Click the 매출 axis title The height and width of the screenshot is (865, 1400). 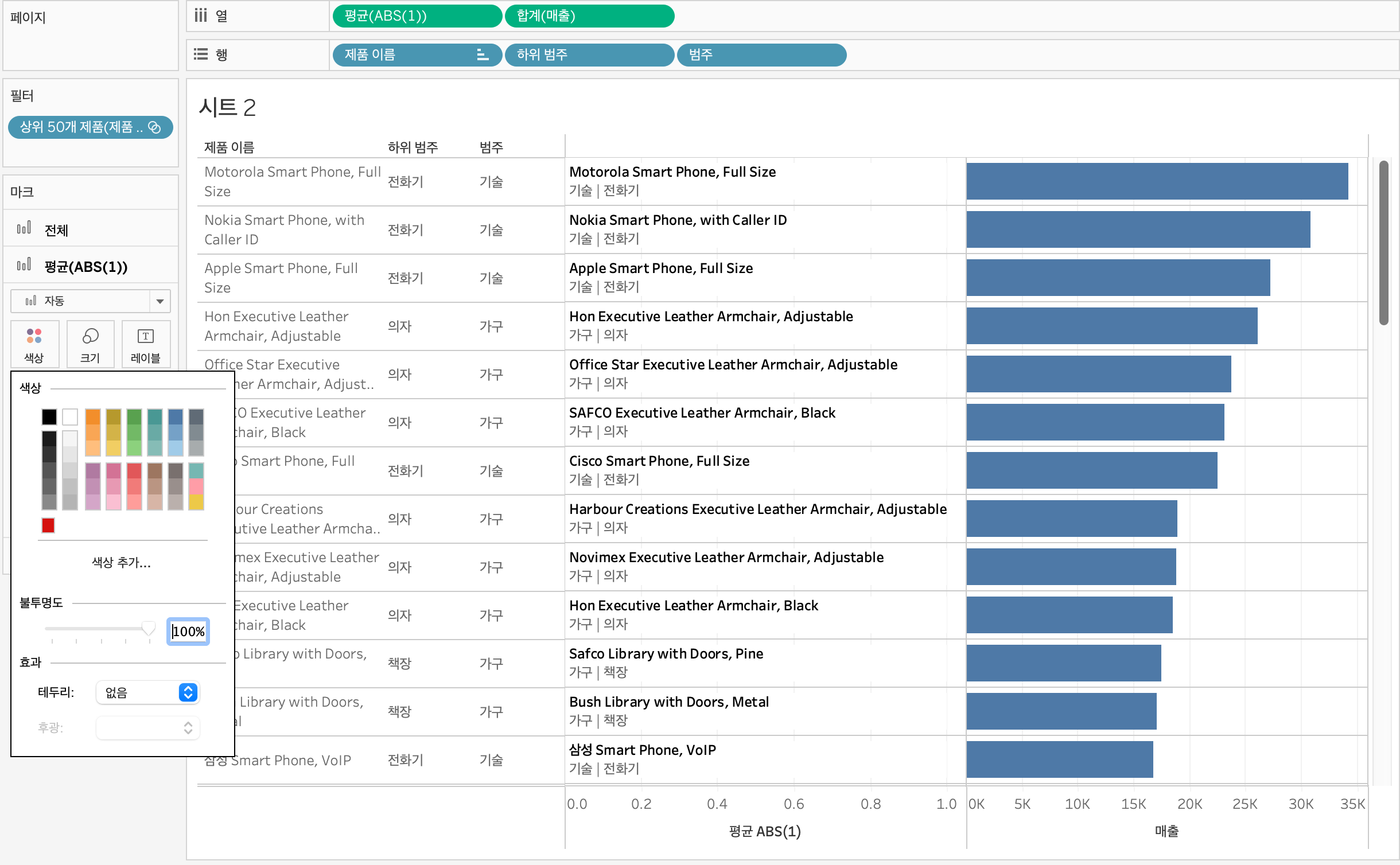[x=1167, y=831]
